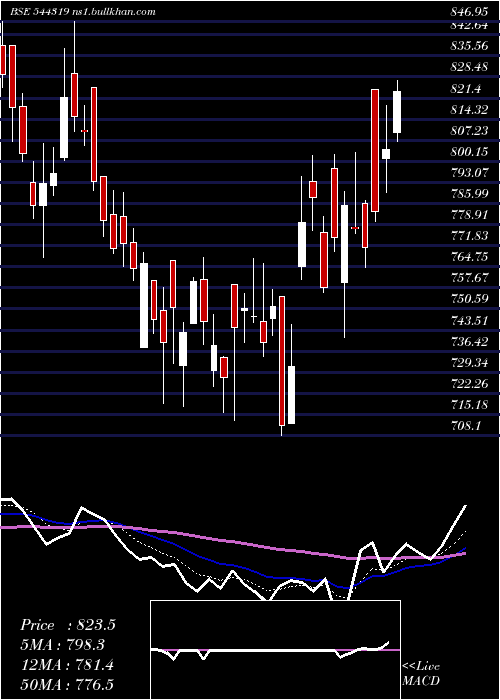Pick the 729.34 axis value
The image size is (500, 700).
469,362
